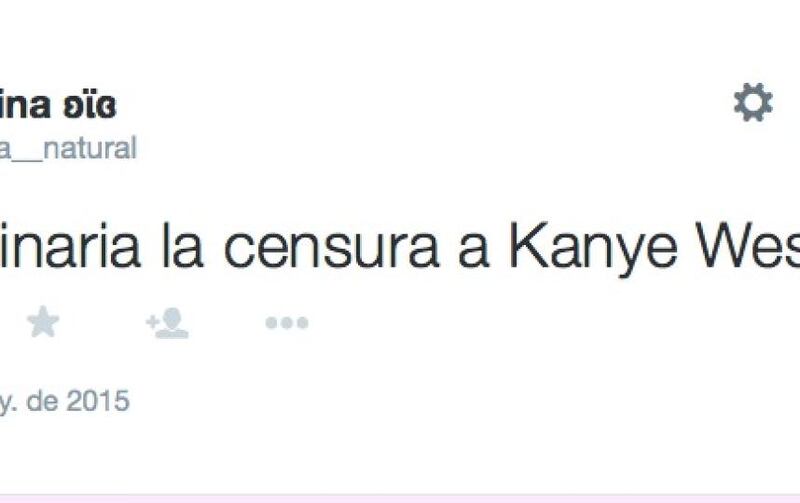Click the butterfly symbol in display name
The image size is (800, 503).
[90, 105]
